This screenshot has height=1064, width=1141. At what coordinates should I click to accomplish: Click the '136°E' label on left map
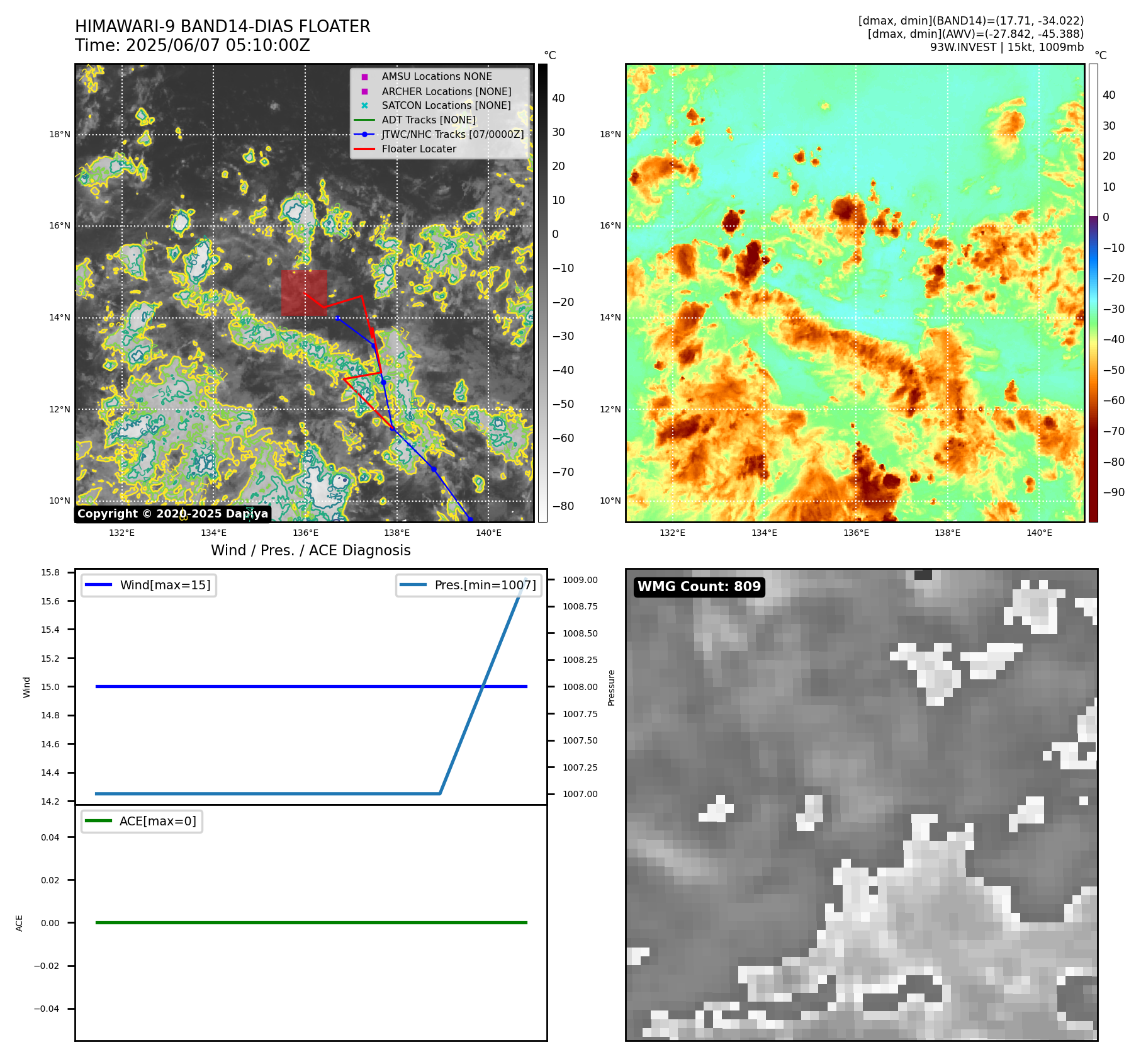coord(305,533)
